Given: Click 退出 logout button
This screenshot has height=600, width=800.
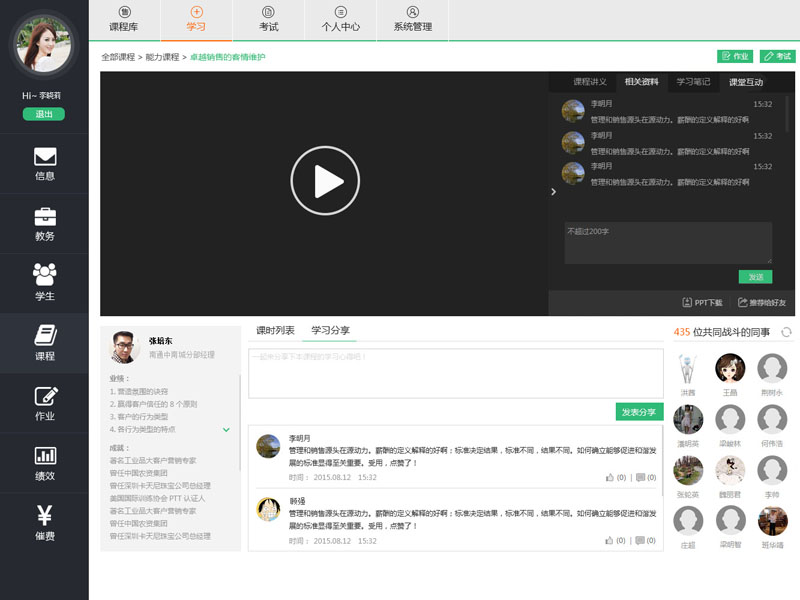Looking at the screenshot, I should [44, 114].
